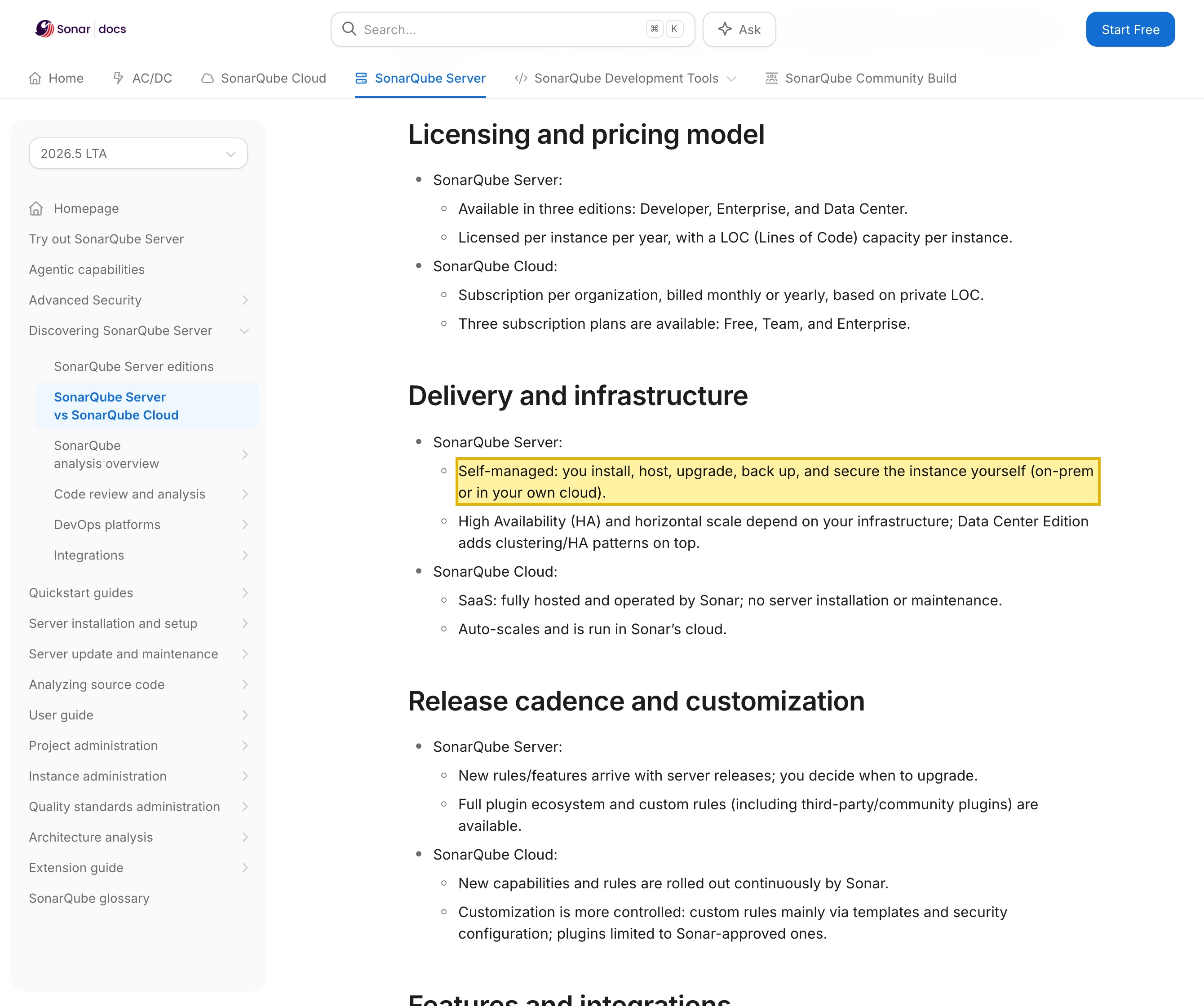This screenshot has width=1204, height=1006.
Task: Click the Sonar docs logo
Action: point(81,29)
